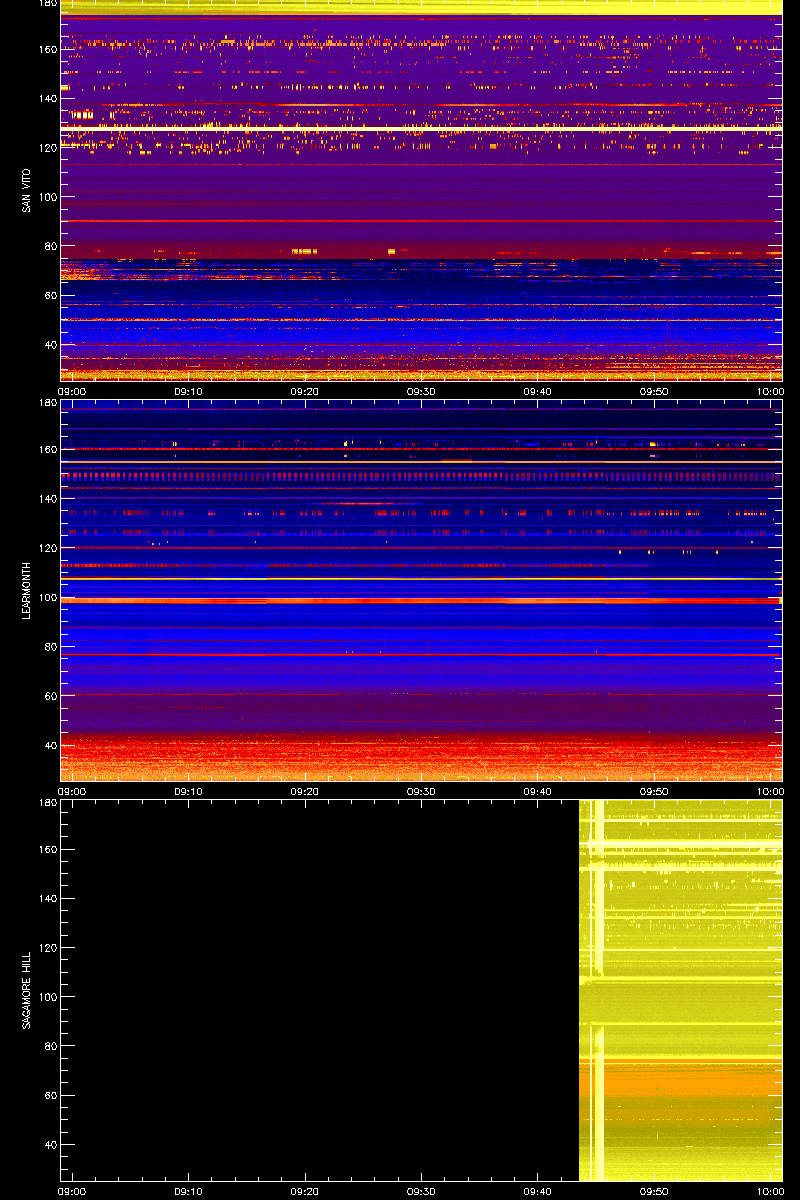Tap 09:50 label under Sagamore Hill plot
The height and width of the screenshot is (1200, 800).
click(x=654, y=1192)
